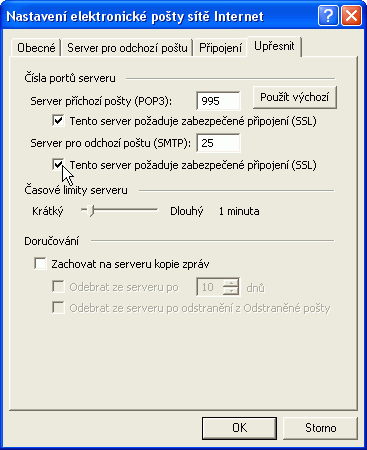Enable Zachovat na serveru kopie zpráv
The width and height of the screenshot is (367, 450).
pyautogui.click(x=40, y=264)
